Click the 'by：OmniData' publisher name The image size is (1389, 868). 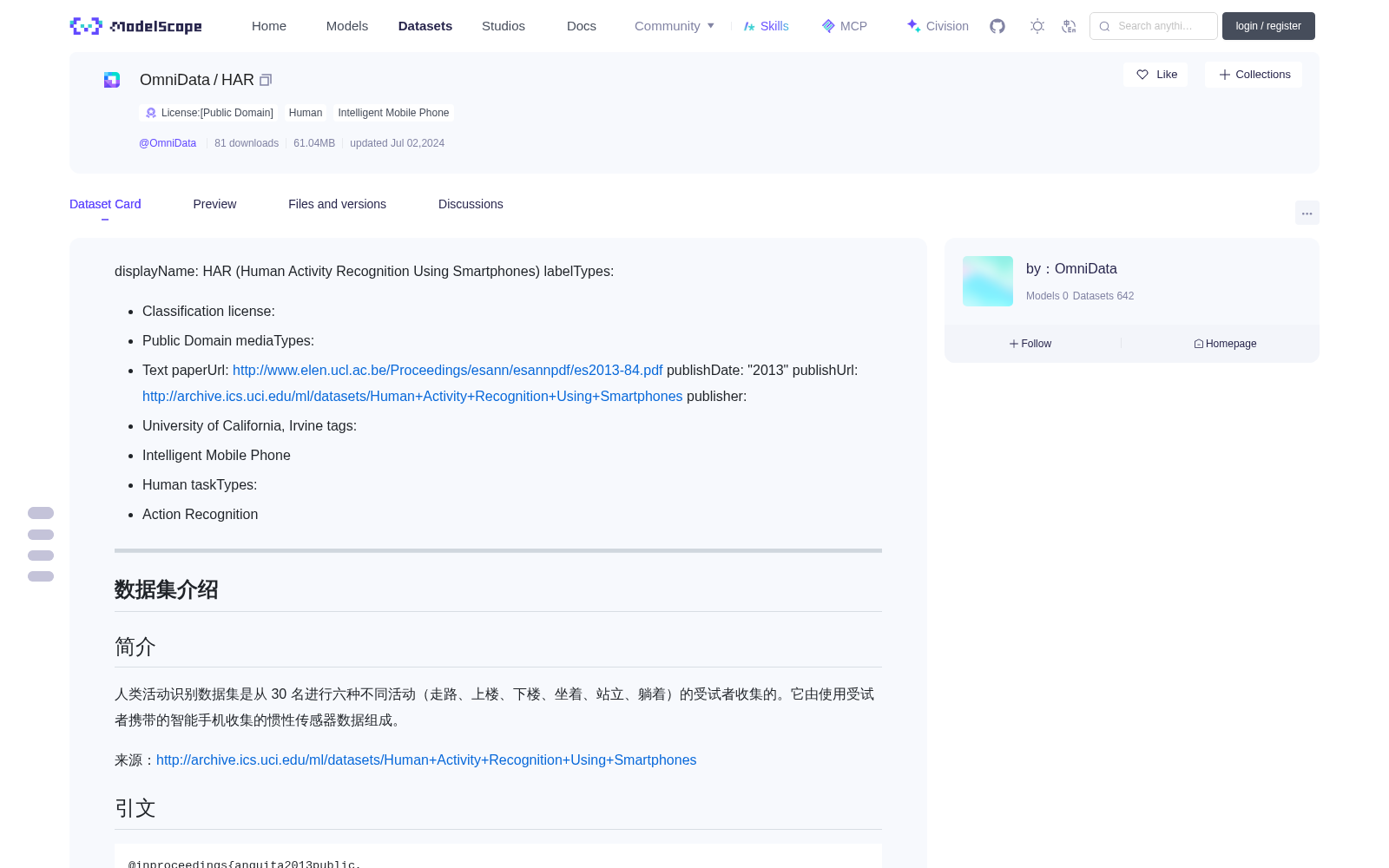pyautogui.click(x=1071, y=269)
